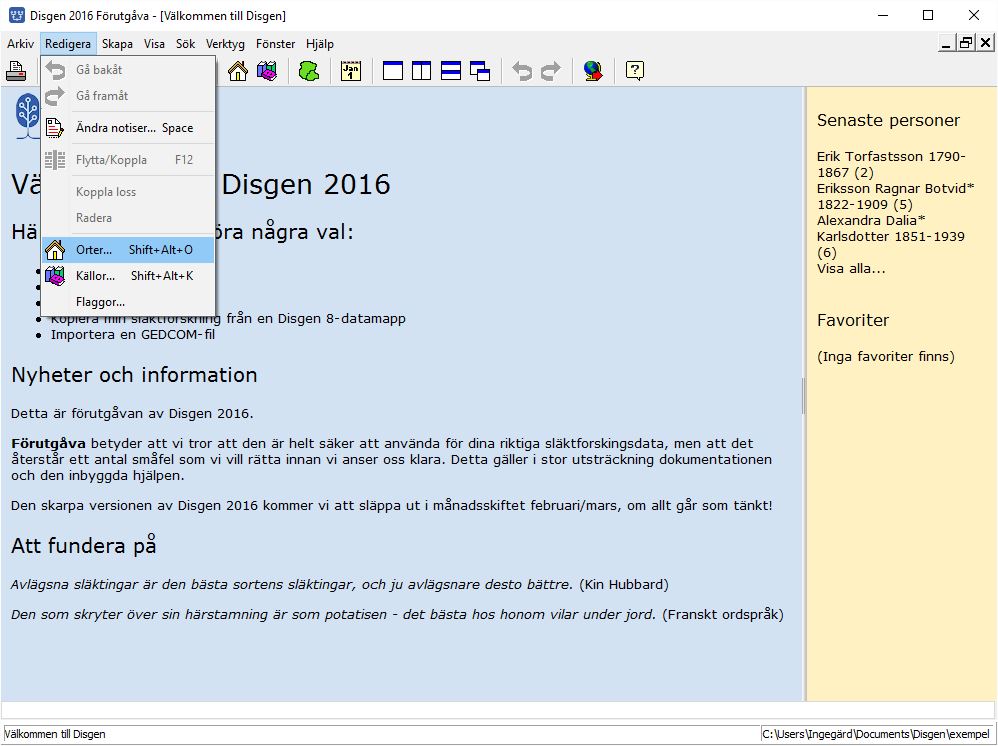The height and width of the screenshot is (746, 998).
Task: Select Flytta/Koppla menu entry
Action: pyautogui.click(x=128, y=160)
